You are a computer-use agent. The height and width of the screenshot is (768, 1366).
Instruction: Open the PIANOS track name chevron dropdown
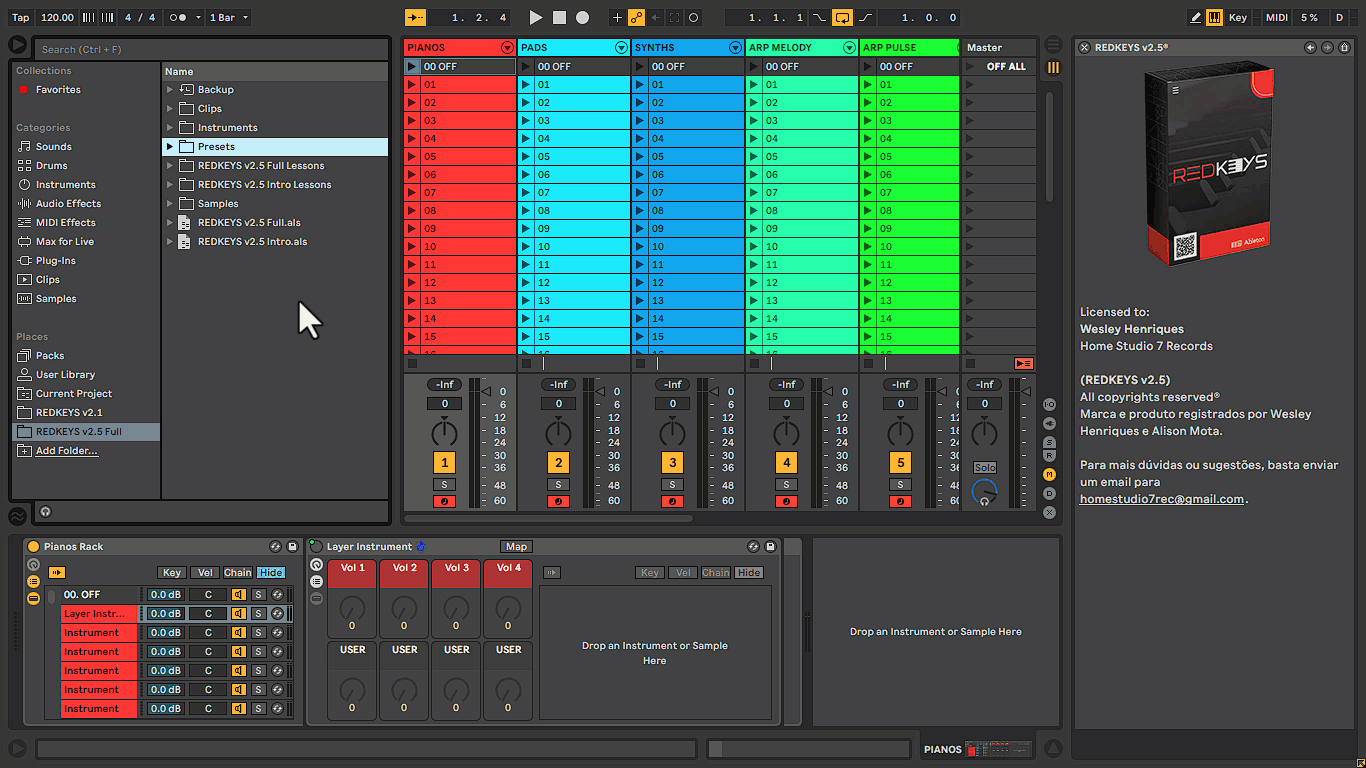coord(508,47)
